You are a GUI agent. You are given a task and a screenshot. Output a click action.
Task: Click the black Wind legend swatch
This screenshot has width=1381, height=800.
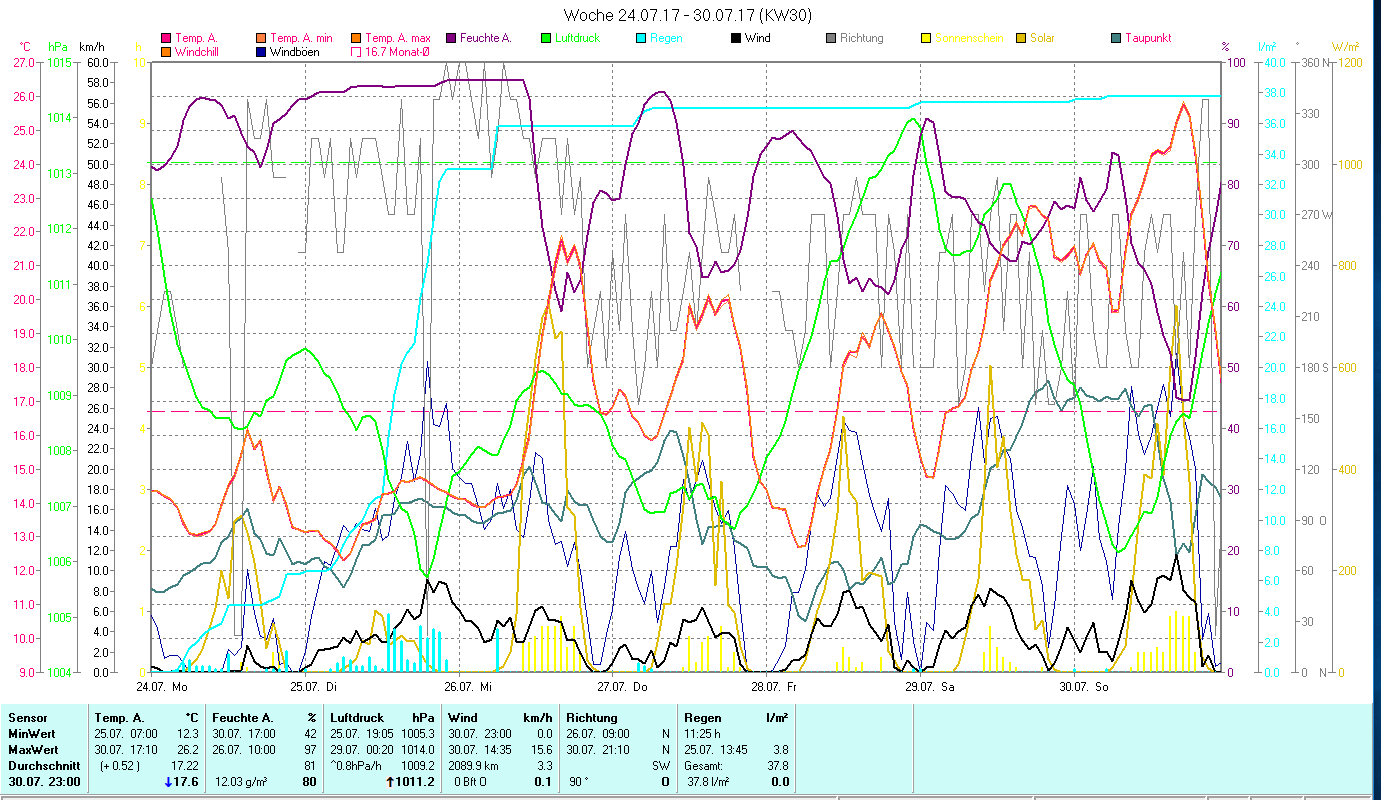[x=735, y=38]
